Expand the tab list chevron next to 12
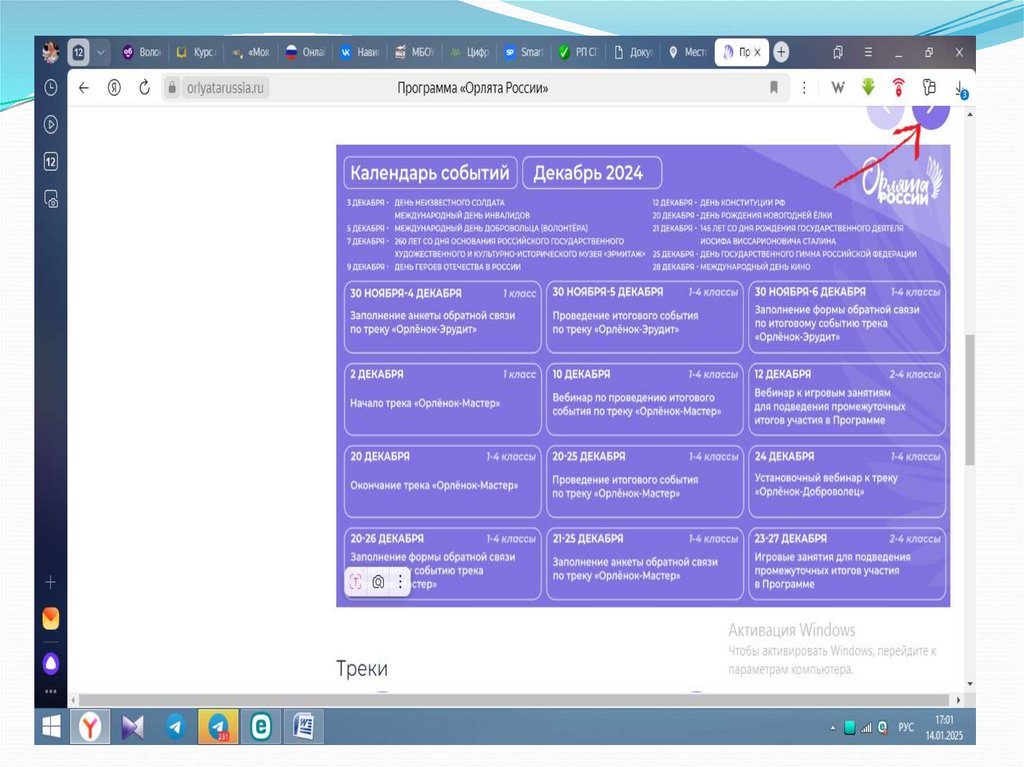This screenshot has height=767, width=1024. tap(101, 52)
